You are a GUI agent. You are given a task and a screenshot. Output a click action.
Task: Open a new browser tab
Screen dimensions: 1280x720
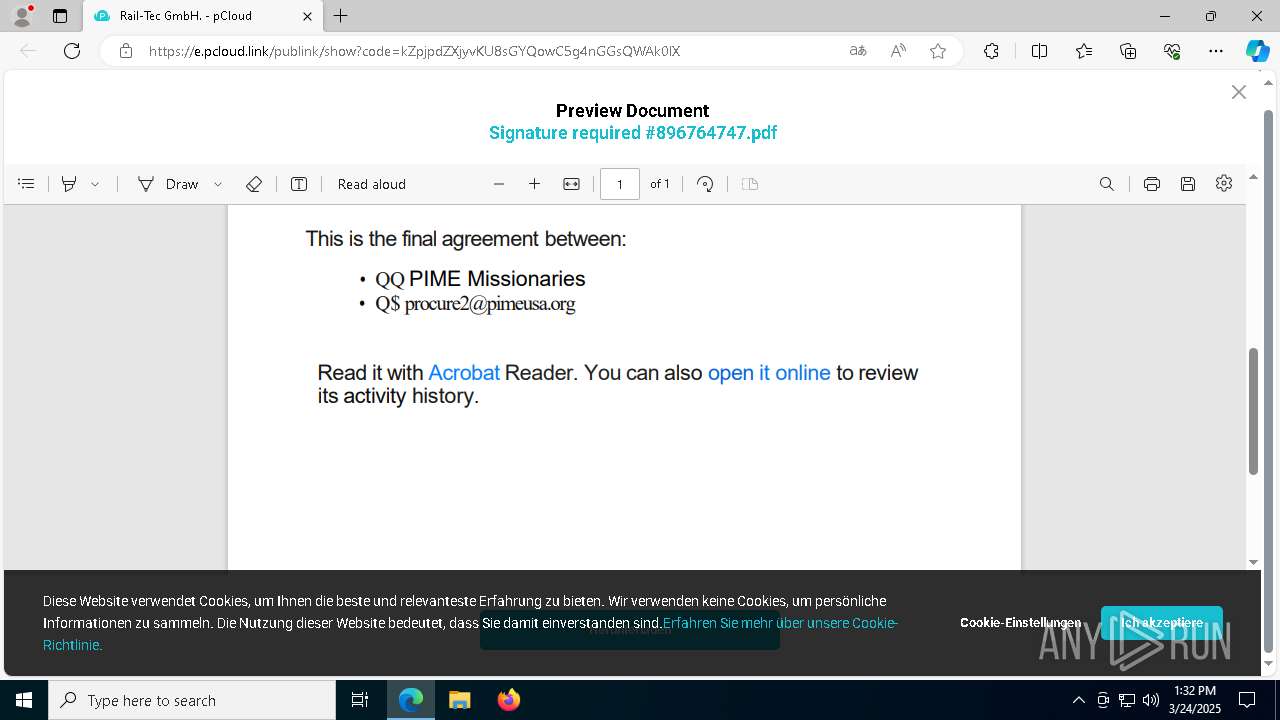(x=341, y=16)
